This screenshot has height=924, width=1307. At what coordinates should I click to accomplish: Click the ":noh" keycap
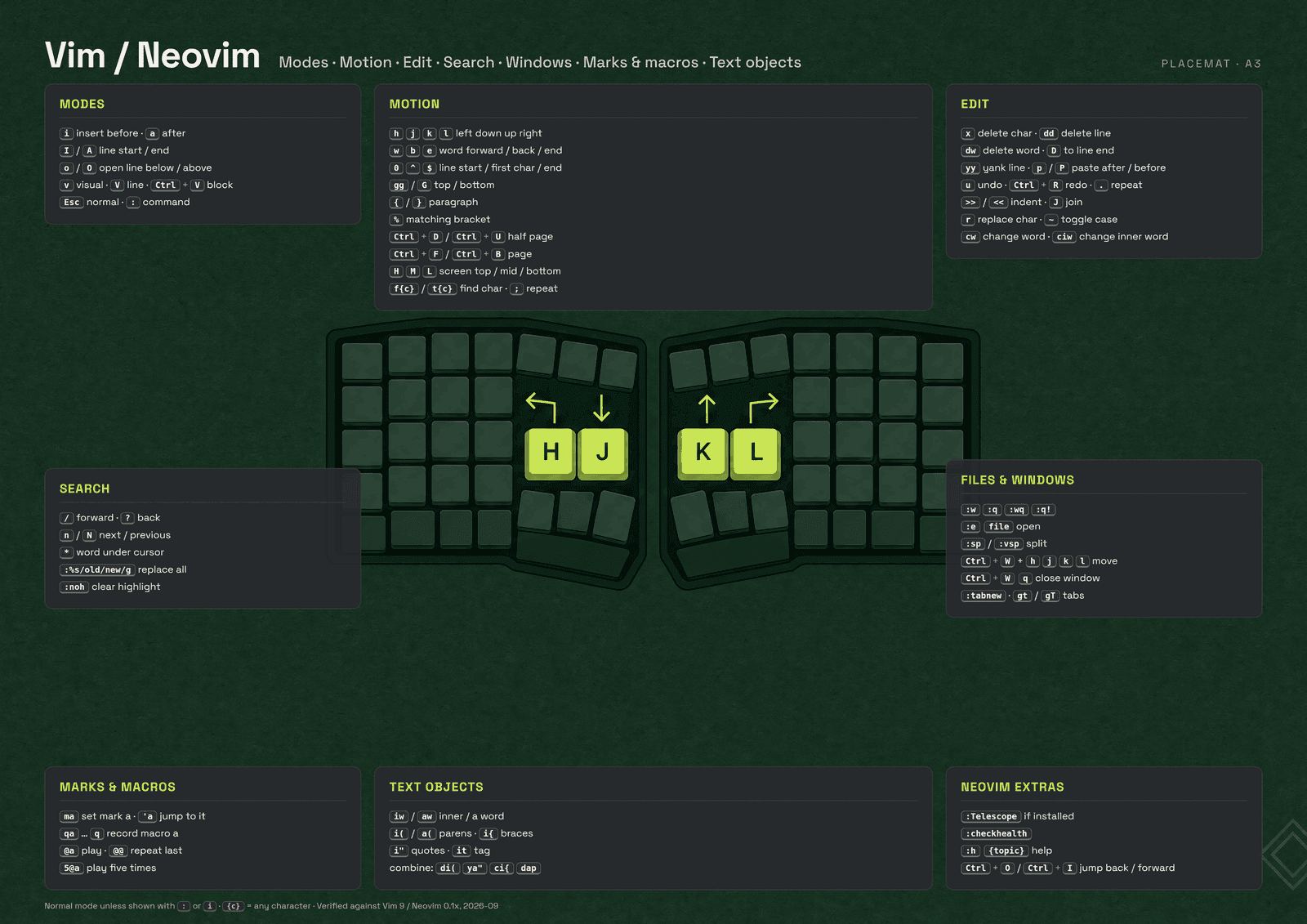coord(74,587)
